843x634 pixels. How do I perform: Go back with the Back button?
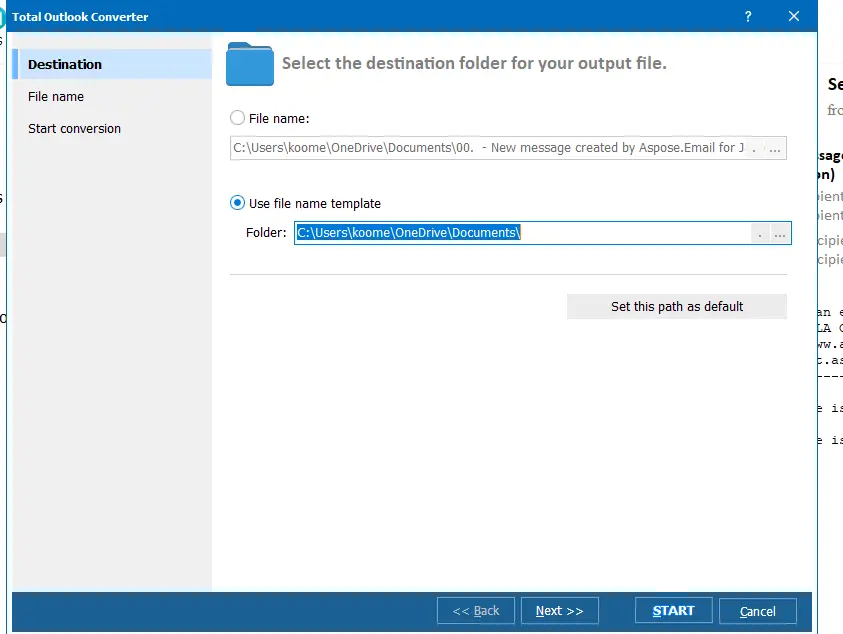[x=476, y=611]
